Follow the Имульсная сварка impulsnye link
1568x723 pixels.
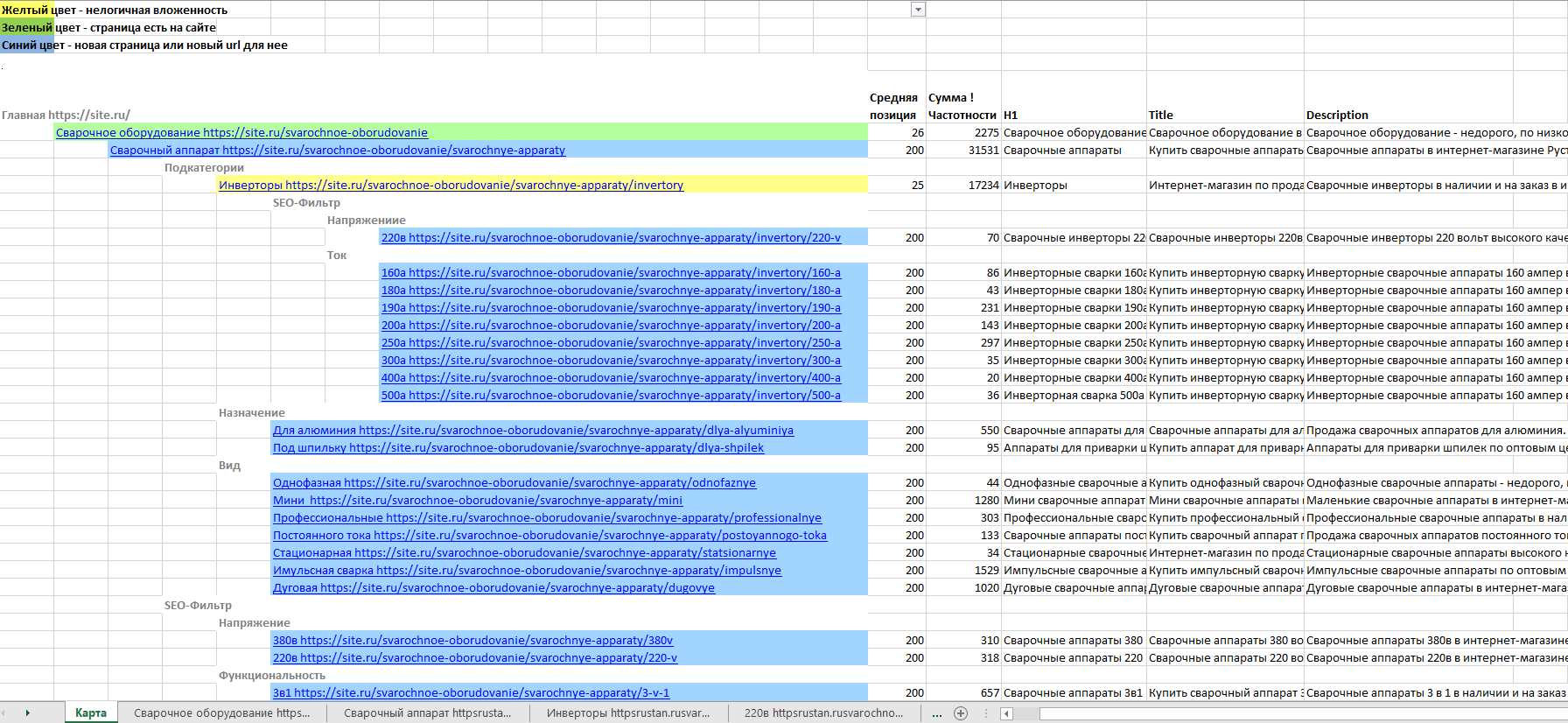(x=527, y=571)
